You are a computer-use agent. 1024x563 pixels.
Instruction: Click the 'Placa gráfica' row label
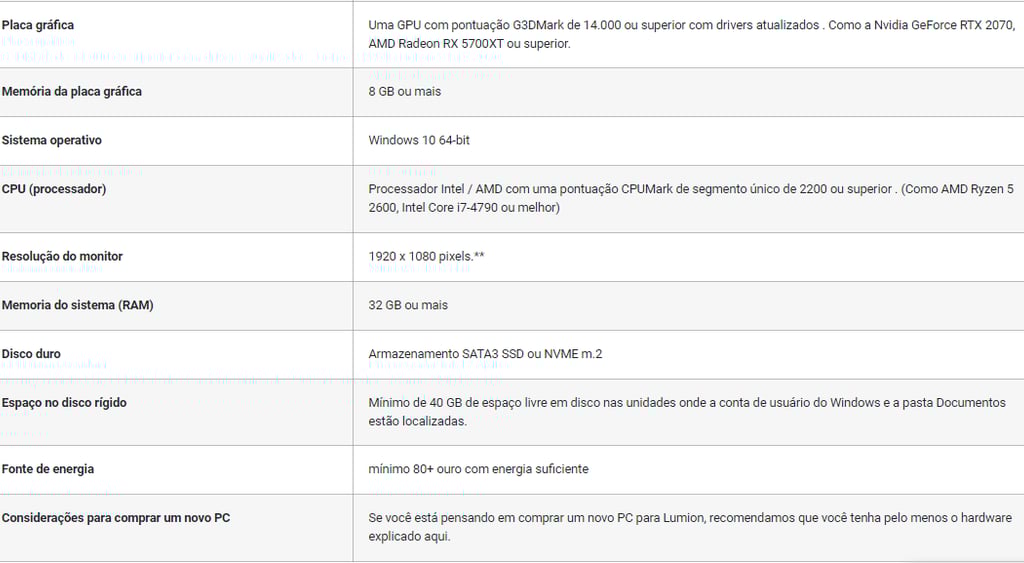[x=38, y=25]
